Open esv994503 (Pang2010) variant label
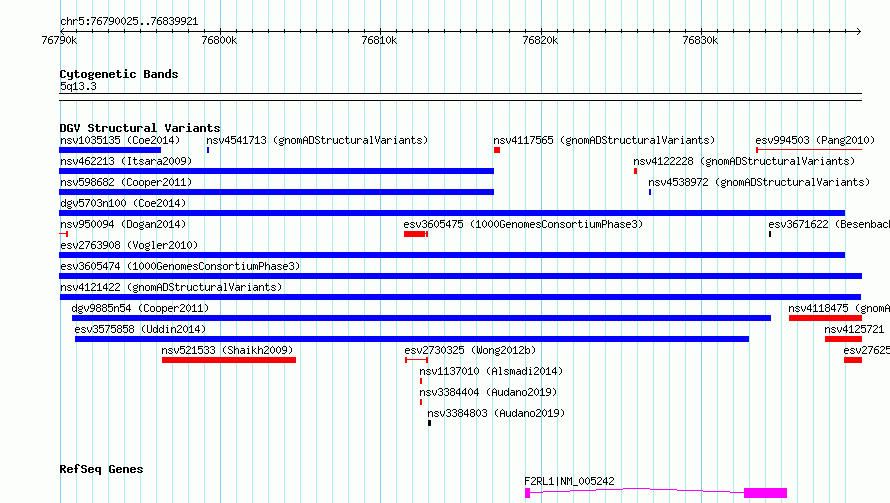The image size is (890, 503). (815, 140)
